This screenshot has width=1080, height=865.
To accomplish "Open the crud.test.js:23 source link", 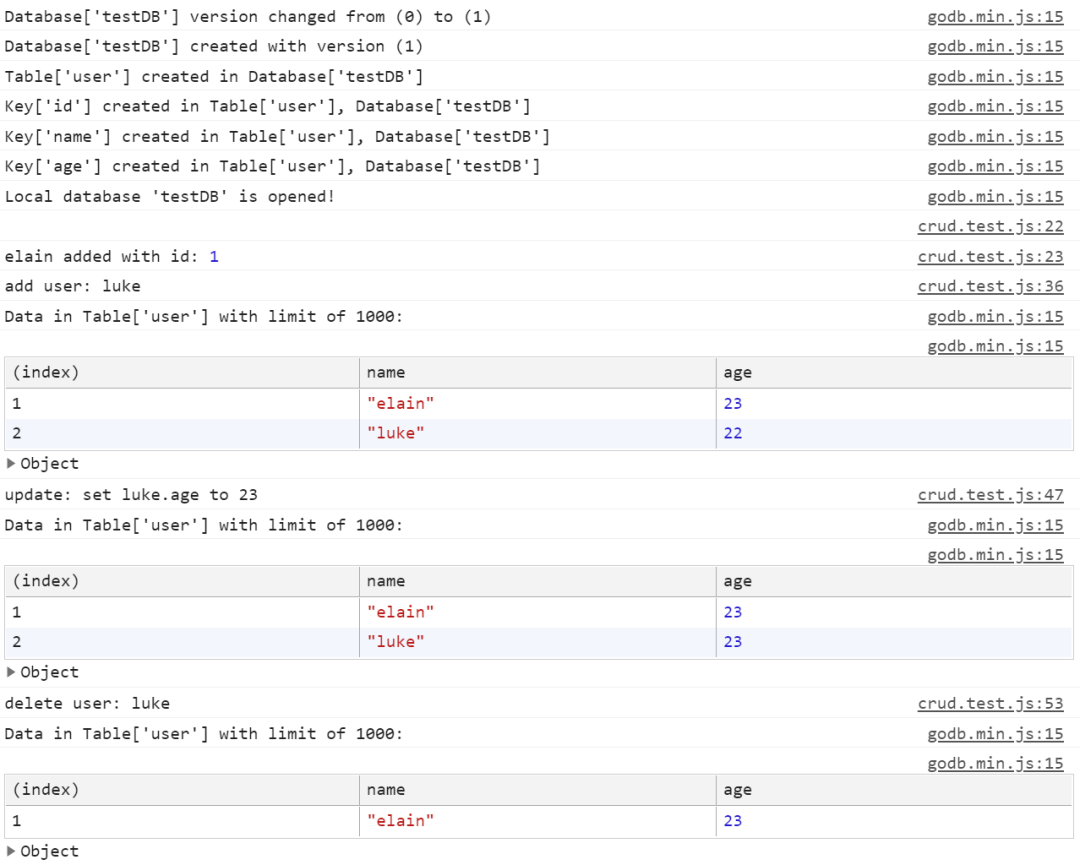I will (x=990, y=257).
